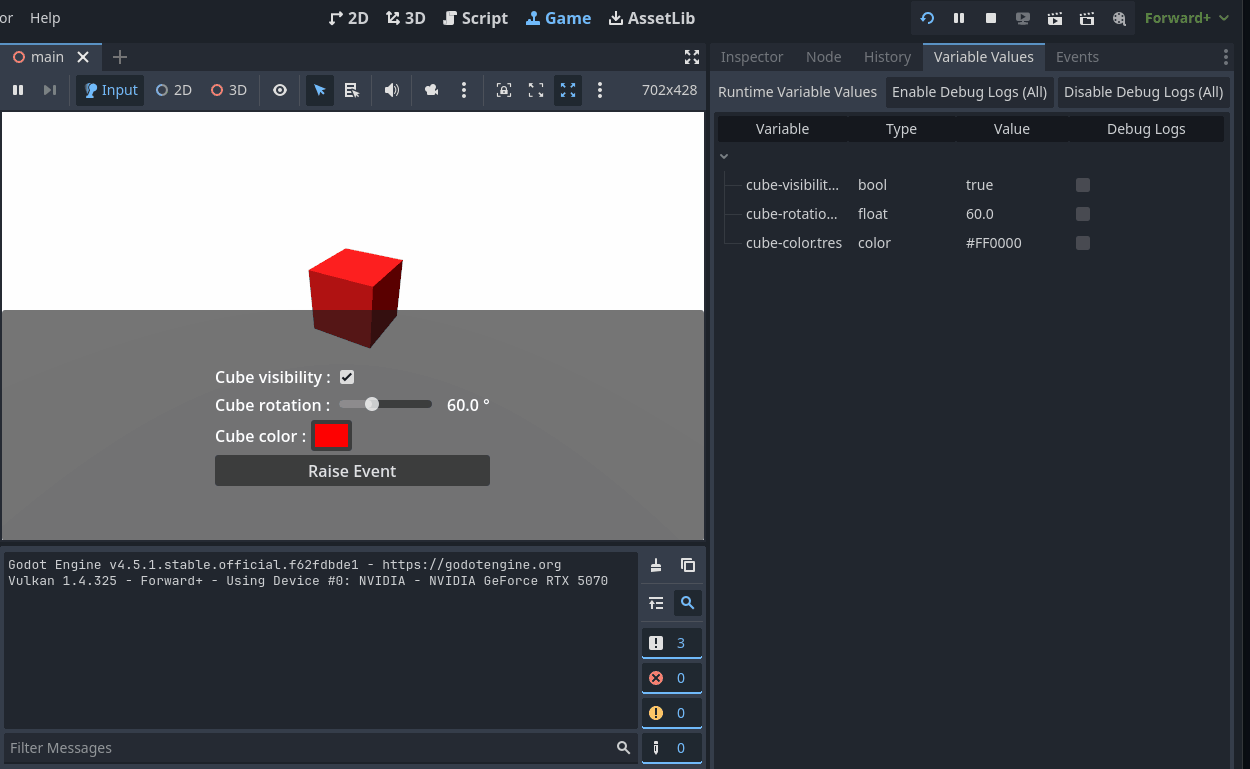
Task: Open dock options three-dot menu
Action: [x=1226, y=57]
